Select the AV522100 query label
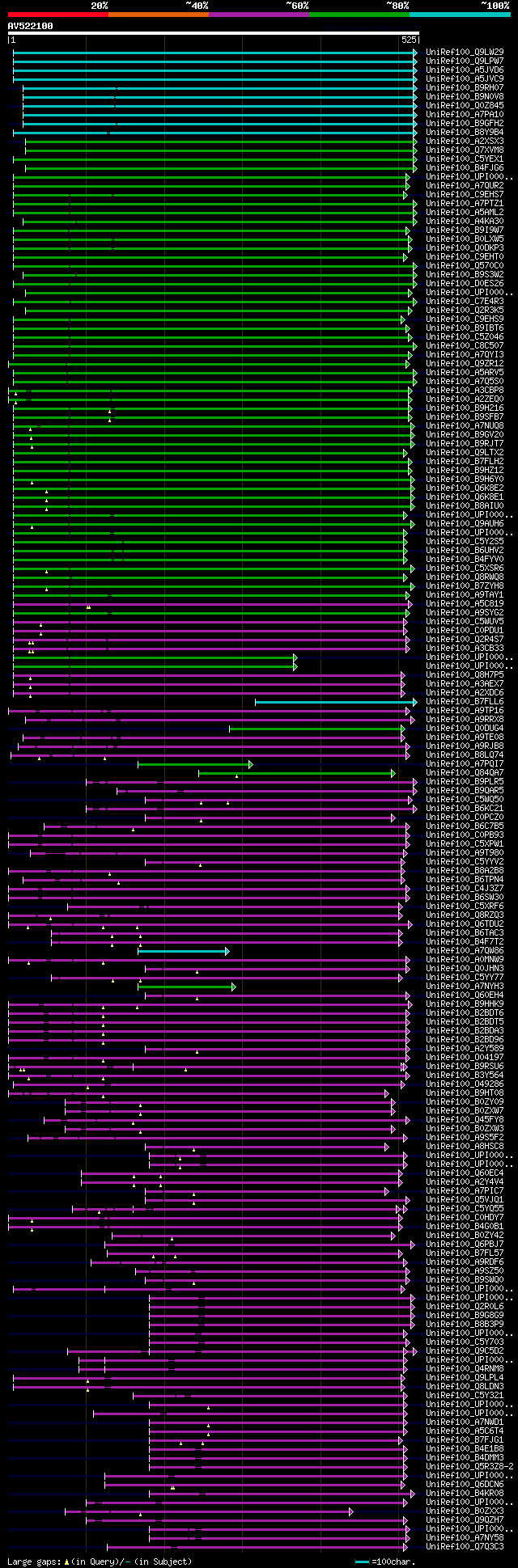This screenshot has width=518, height=1568. [x=31, y=26]
